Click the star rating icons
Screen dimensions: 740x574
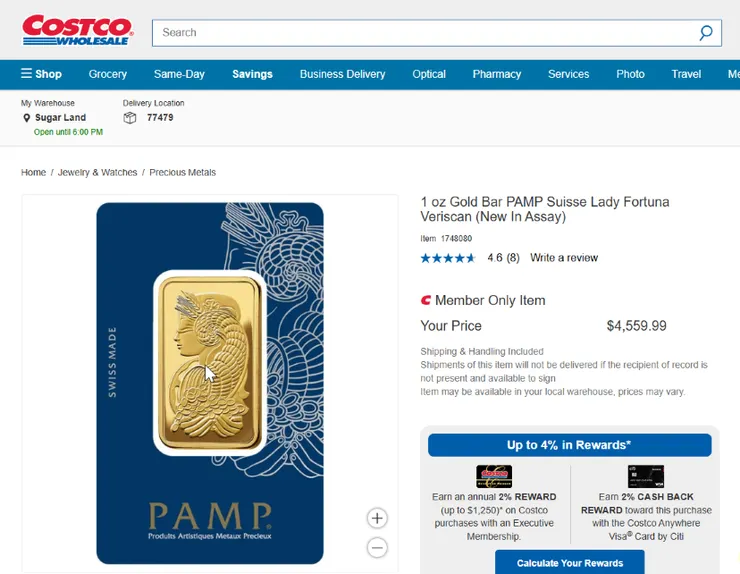coord(448,258)
